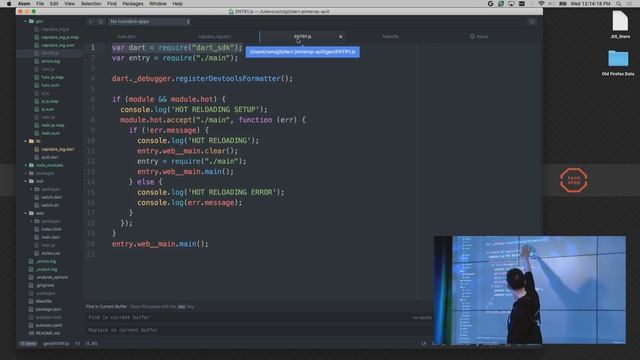Click the errors.log file icon in gen

(x=37, y=61)
